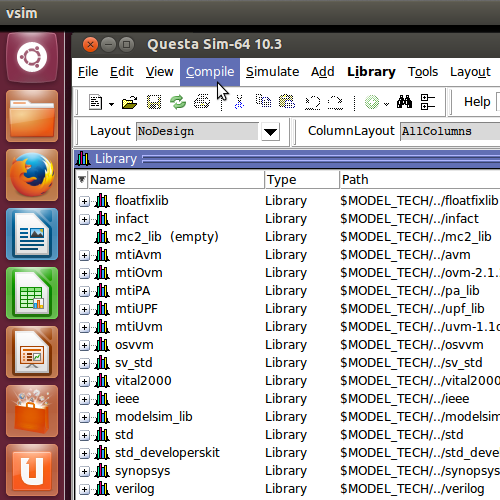Click the Open folder toolbar icon

pyautogui.click(x=130, y=102)
